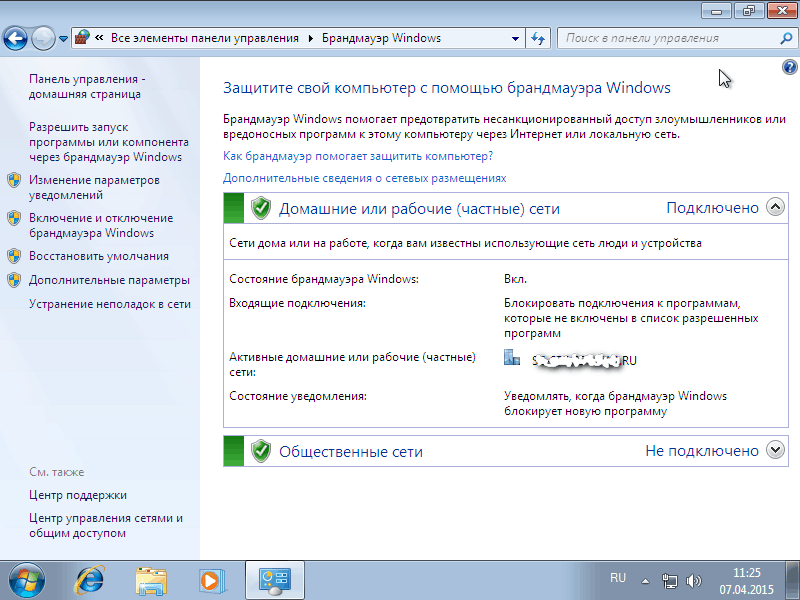Image resolution: width=800 pixels, height=600 pixels.
Task: Click the 'Не подключено' status text
Action: tap(702, 451)
